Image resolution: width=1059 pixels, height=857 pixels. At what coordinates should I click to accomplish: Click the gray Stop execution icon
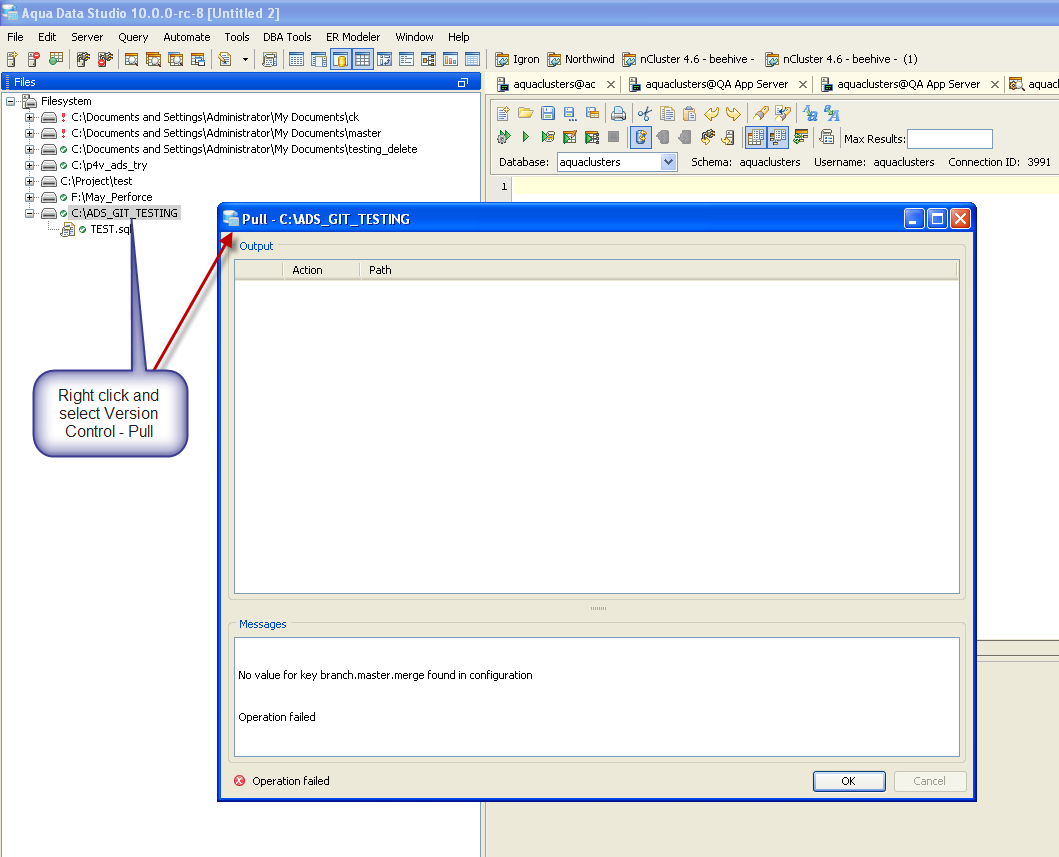click(613, 137)
